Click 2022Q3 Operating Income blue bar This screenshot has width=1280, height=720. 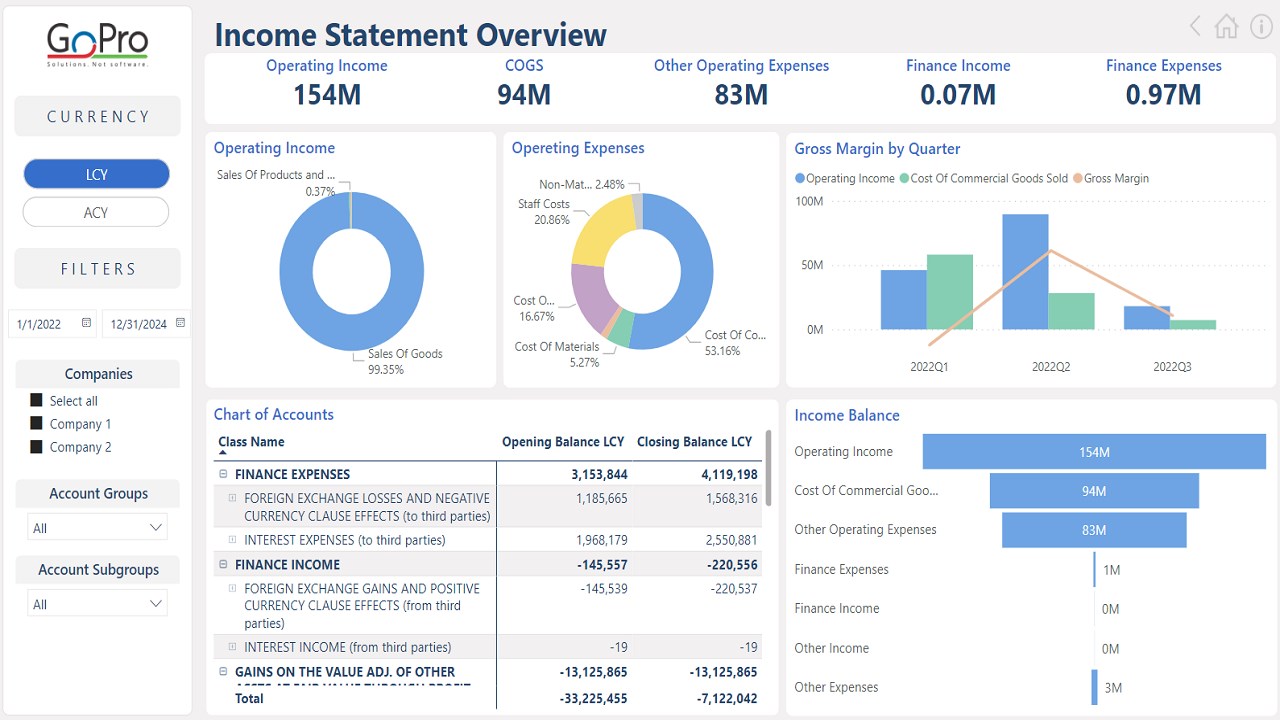click(1146, 317)
